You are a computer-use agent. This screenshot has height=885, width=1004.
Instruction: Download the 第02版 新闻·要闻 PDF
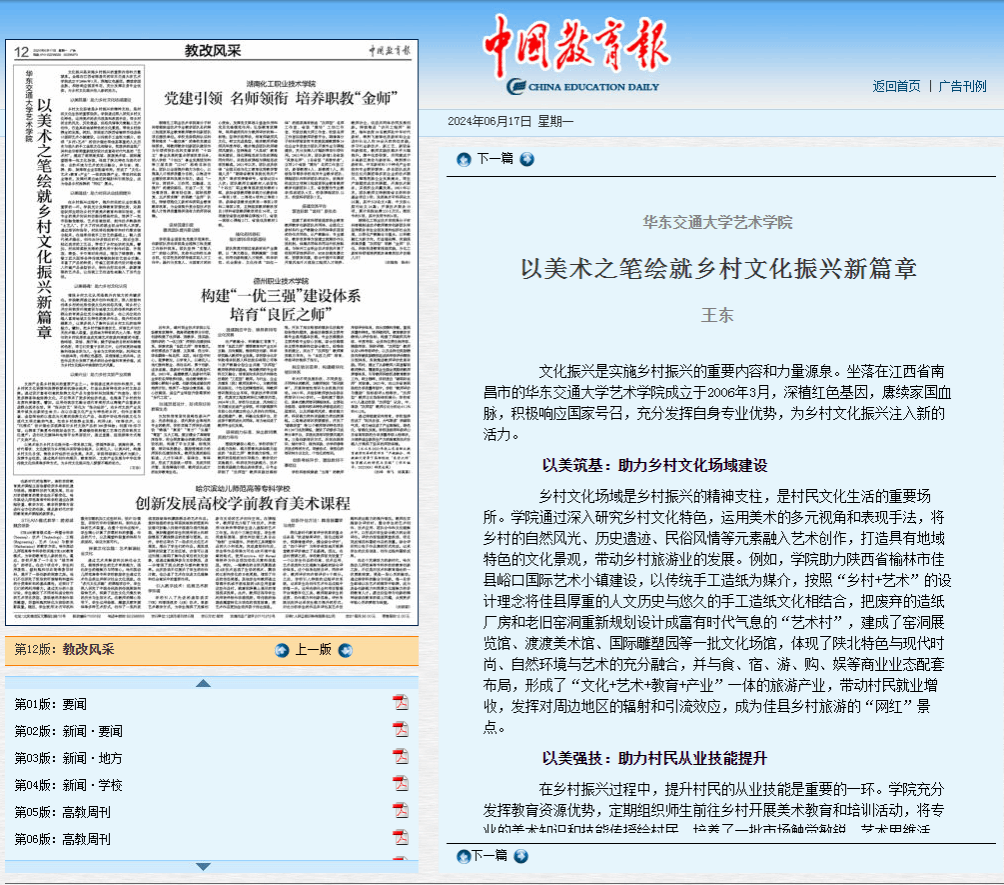click(400, 730)
